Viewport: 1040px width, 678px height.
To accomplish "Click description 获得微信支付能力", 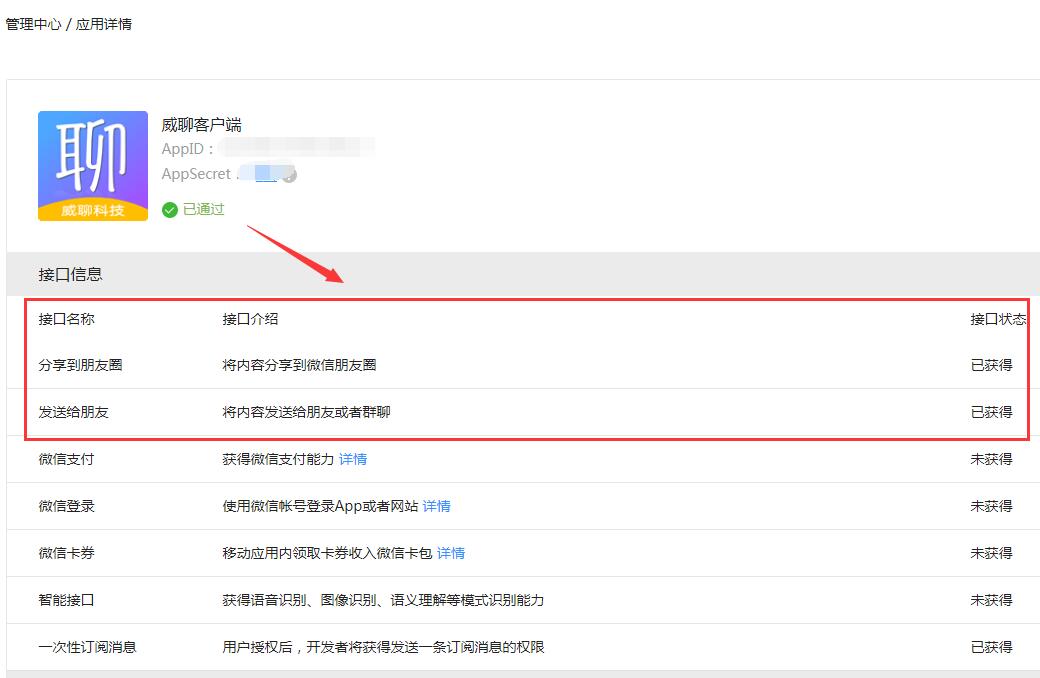I will tap(278, 459).
